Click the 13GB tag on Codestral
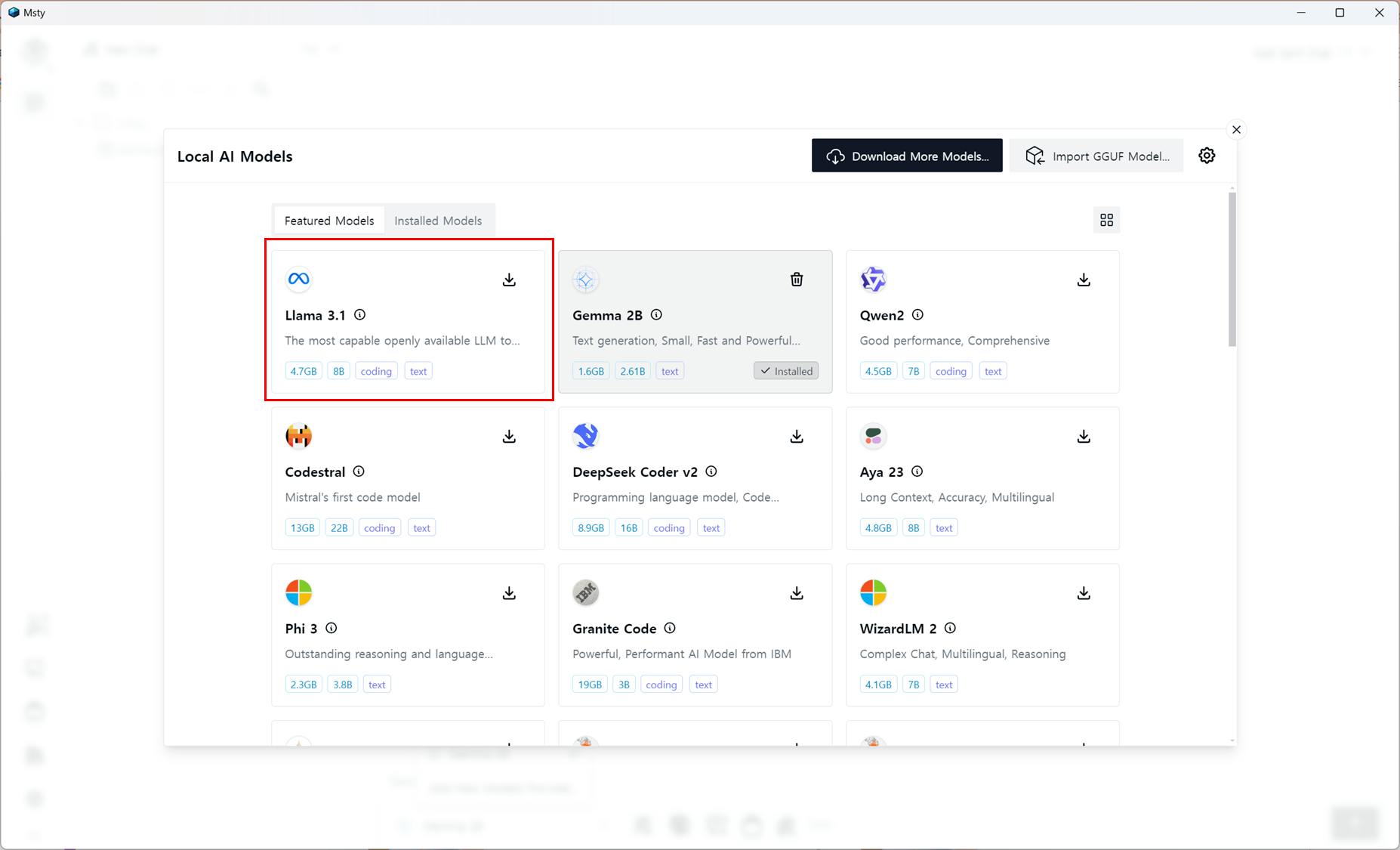The width and height of the screenshot is (1400, 850). pyautogui.click(x=302, y=527)
